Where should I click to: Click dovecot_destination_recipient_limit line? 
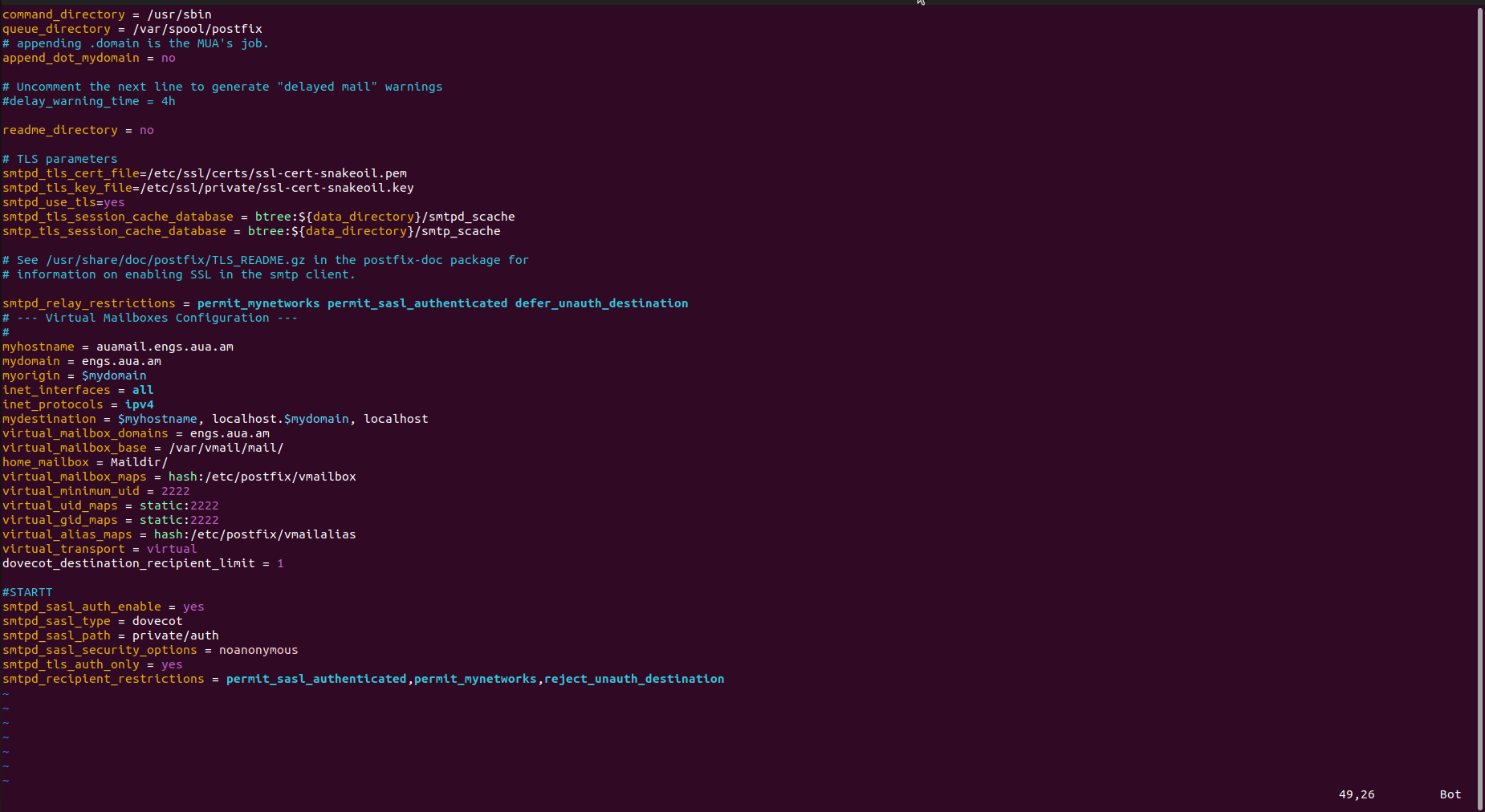click(x=143, y=563)
